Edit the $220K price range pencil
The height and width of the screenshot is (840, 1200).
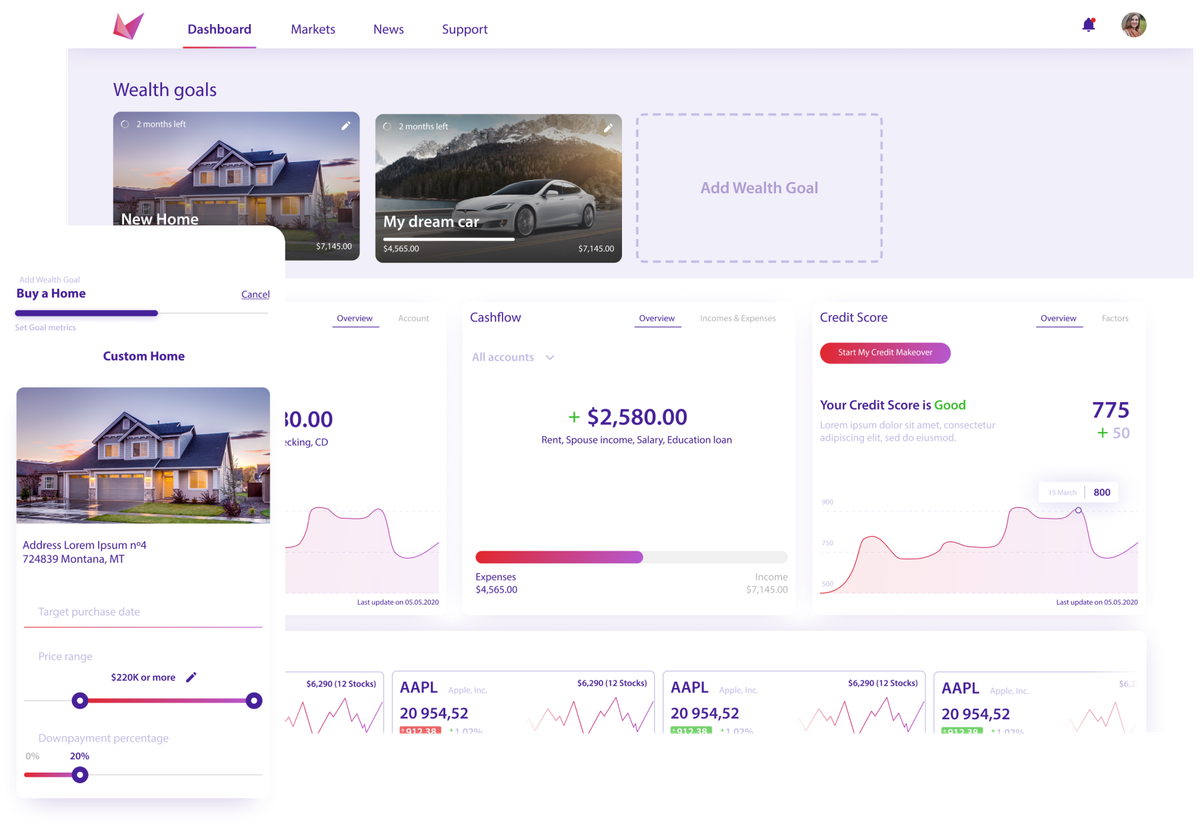click(x=191, y=677)
